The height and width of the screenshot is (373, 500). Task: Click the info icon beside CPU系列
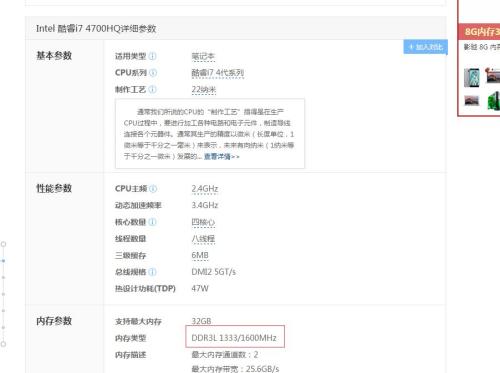153,73
